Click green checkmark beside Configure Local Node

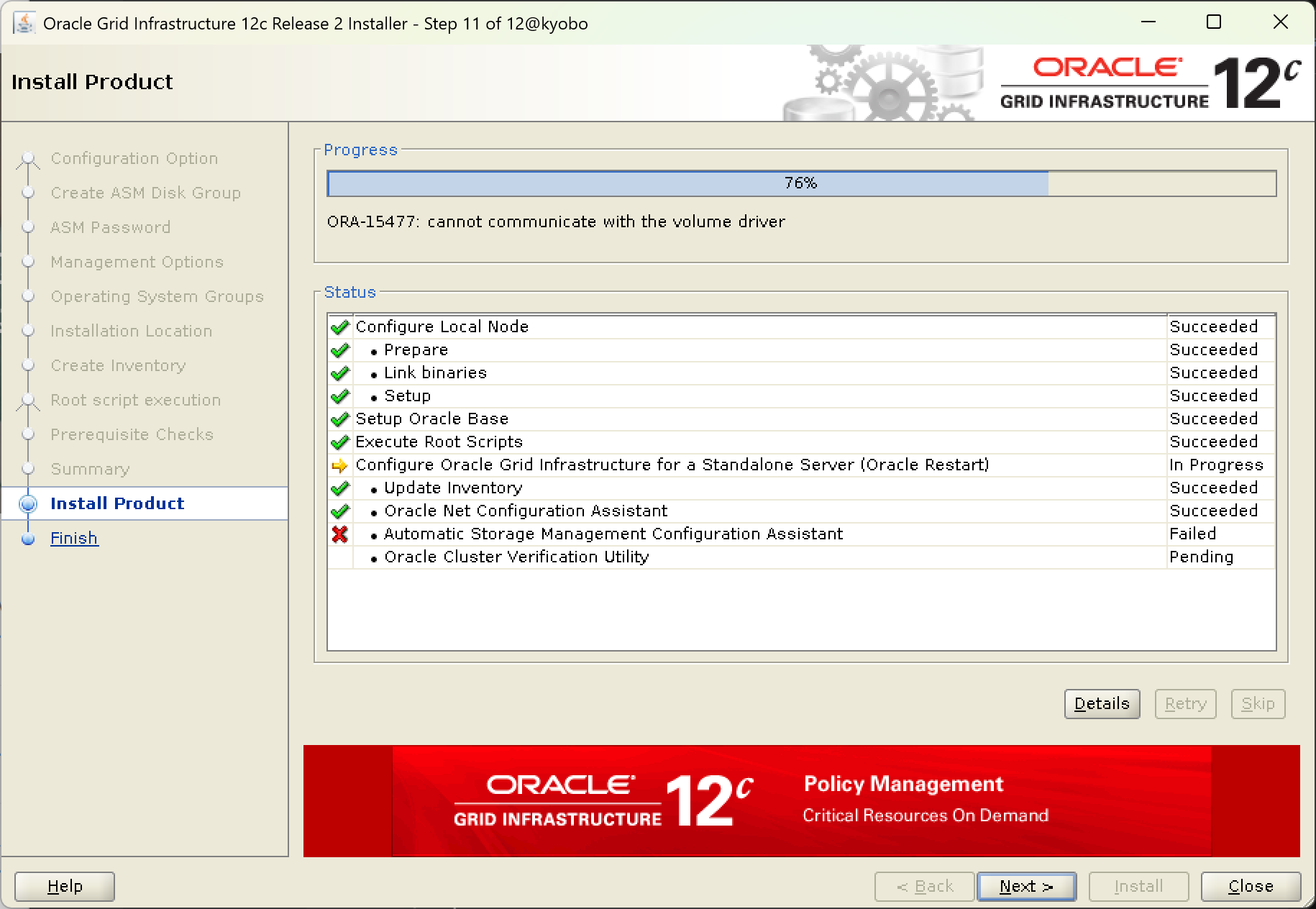[x=339, y=327]
